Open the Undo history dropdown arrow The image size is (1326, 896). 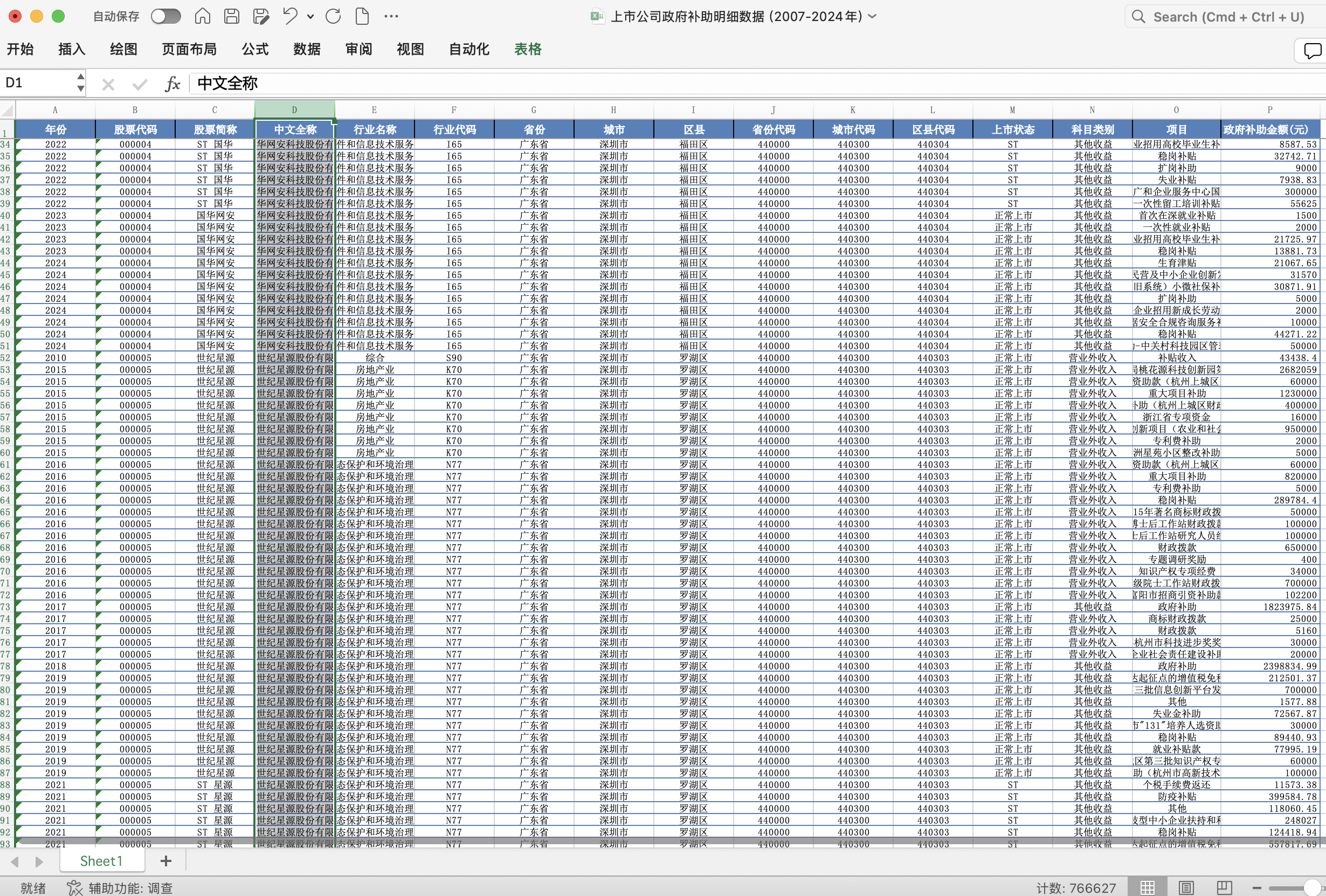coord(310,17)
